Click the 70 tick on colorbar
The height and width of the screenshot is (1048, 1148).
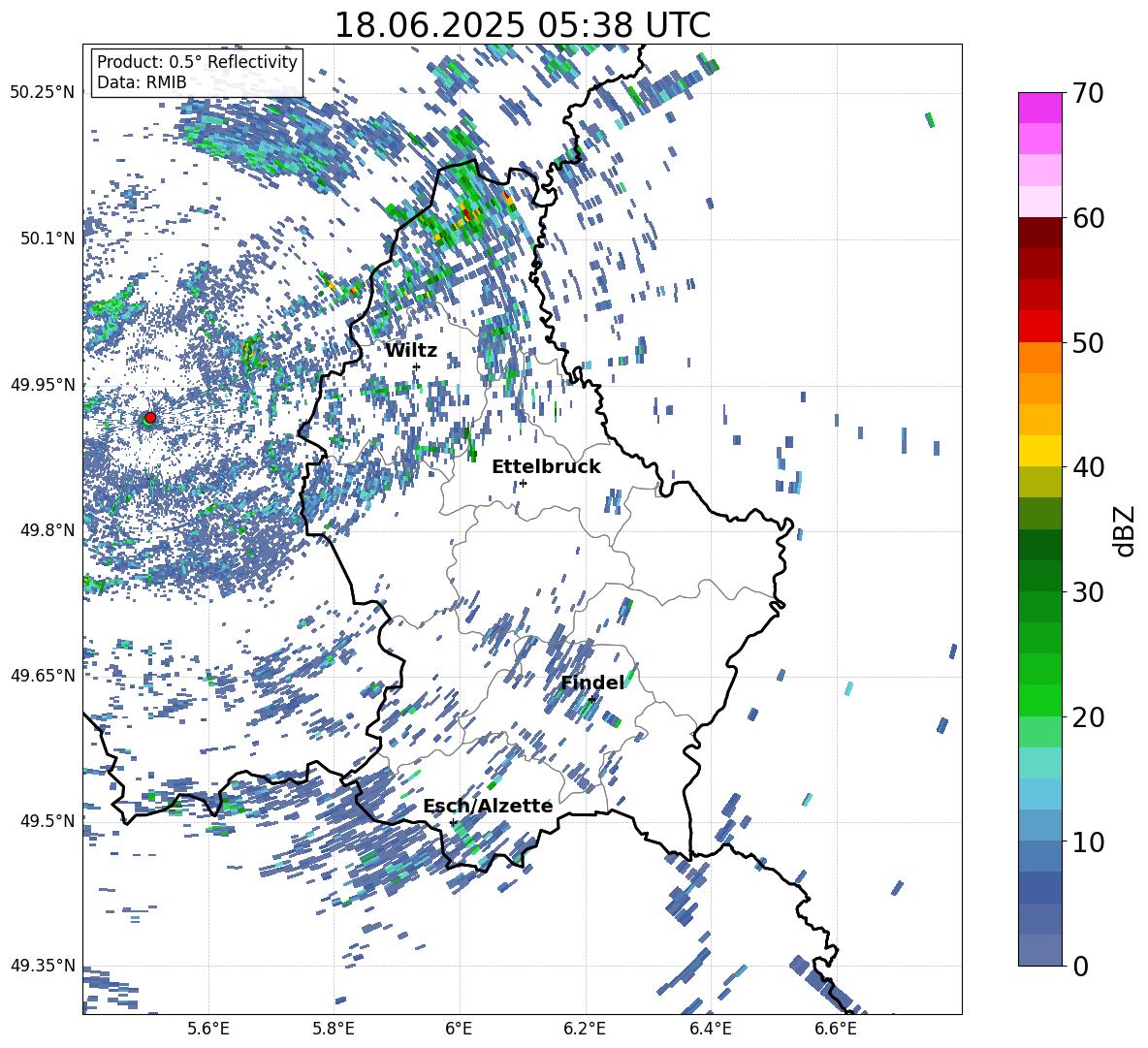click(x=1088, y=93)
